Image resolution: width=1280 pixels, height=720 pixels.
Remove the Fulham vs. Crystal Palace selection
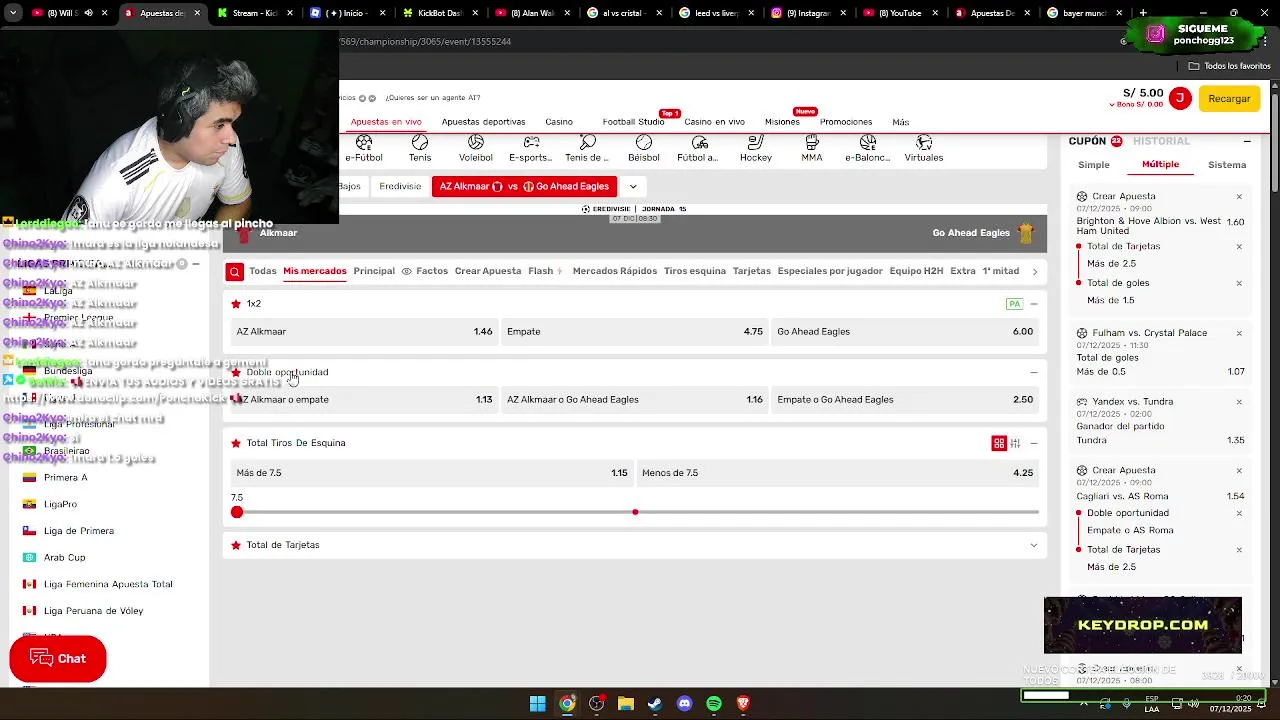[x=1239, y=333]
